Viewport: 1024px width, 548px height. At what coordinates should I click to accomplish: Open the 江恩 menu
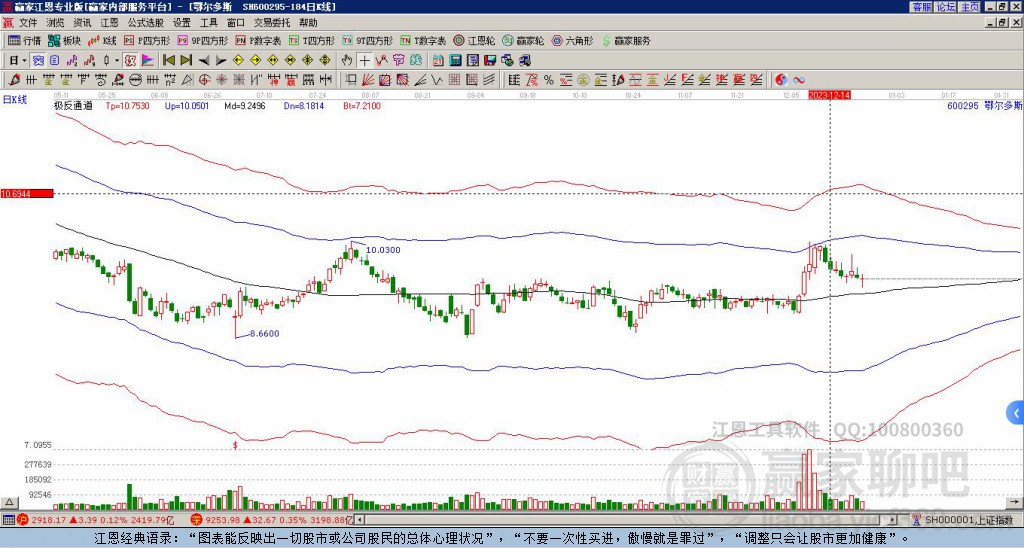[110, 23]
